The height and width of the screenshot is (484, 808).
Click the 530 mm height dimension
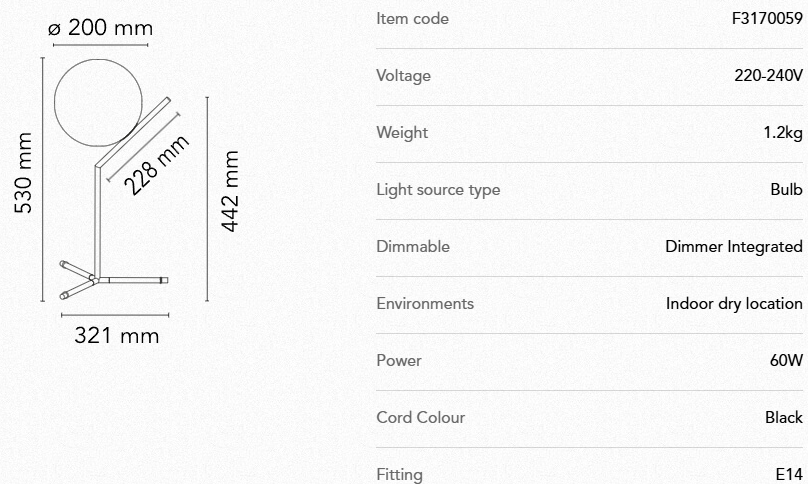tap(24, 172)
